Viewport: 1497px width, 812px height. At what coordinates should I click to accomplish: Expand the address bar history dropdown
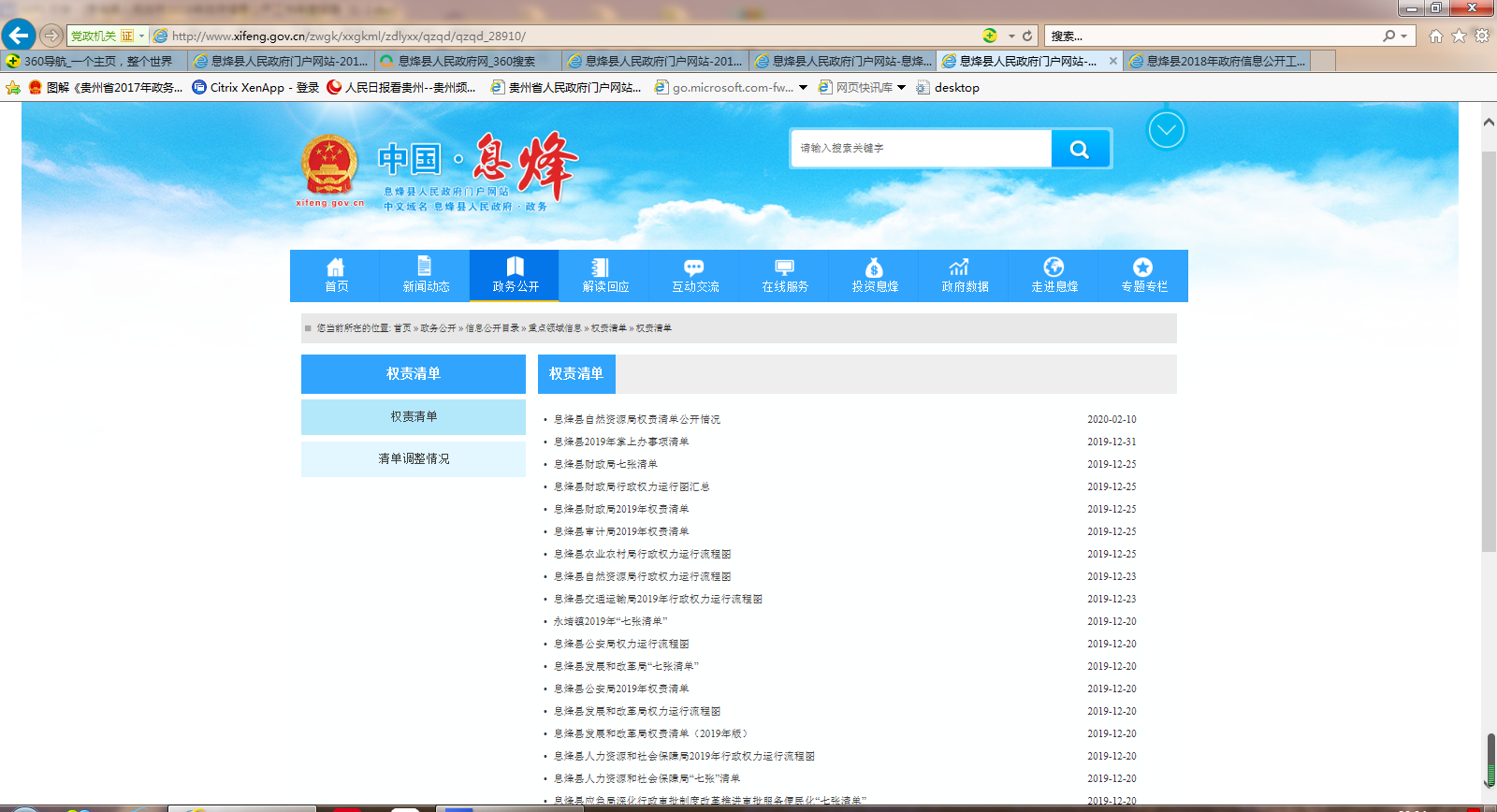1011,36
